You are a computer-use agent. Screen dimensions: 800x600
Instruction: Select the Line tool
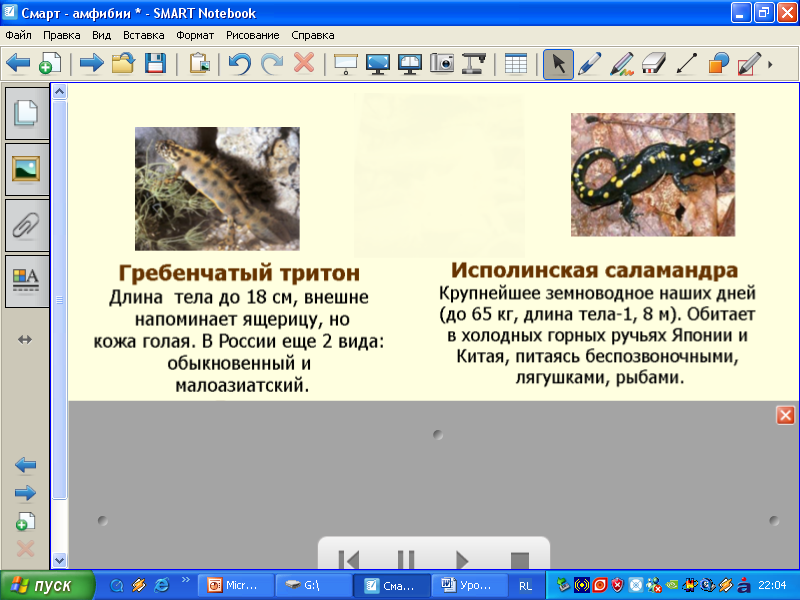point(686,64)
